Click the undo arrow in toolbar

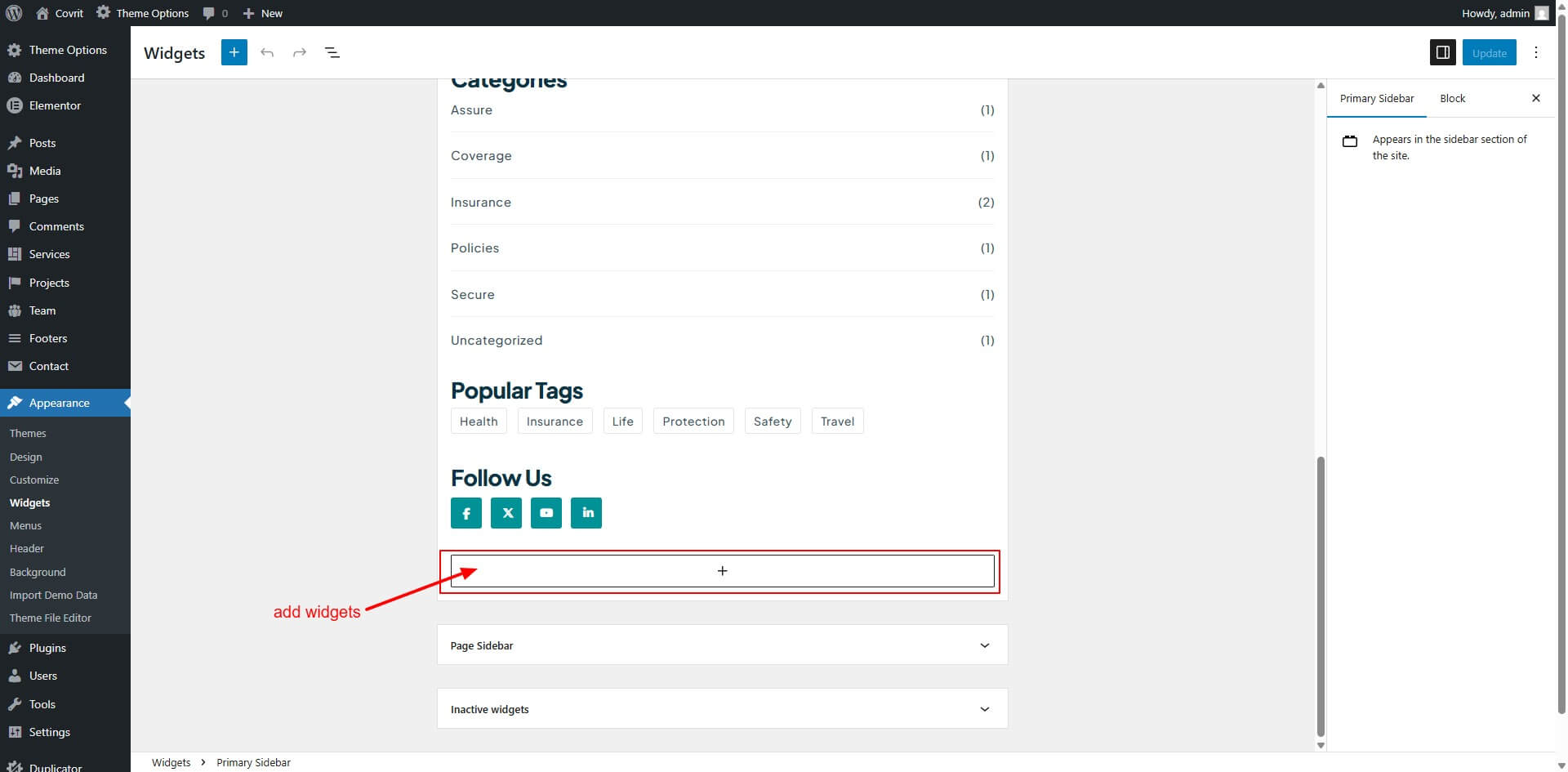click(267, 52)
